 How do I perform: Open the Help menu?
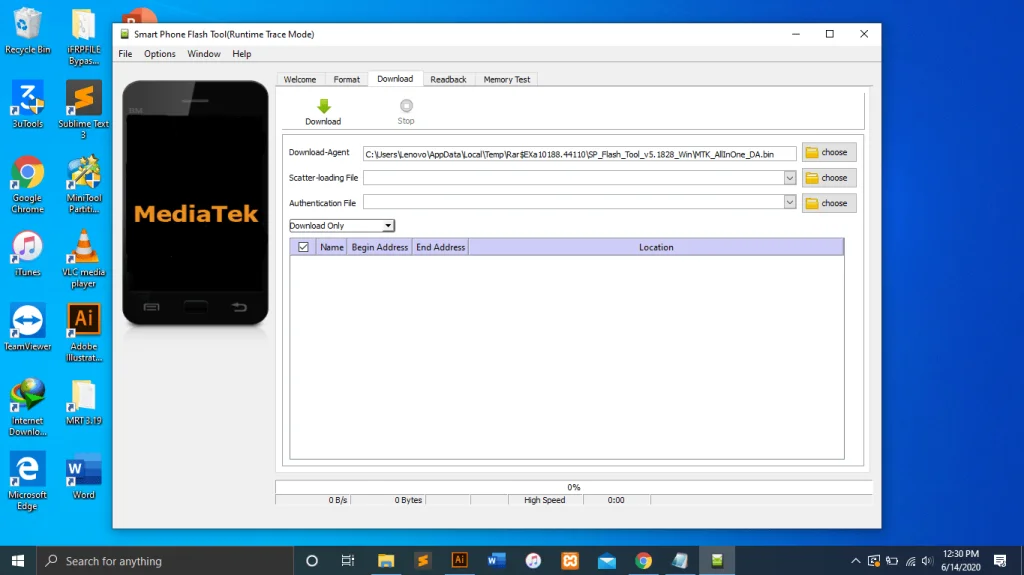(242, 54)
